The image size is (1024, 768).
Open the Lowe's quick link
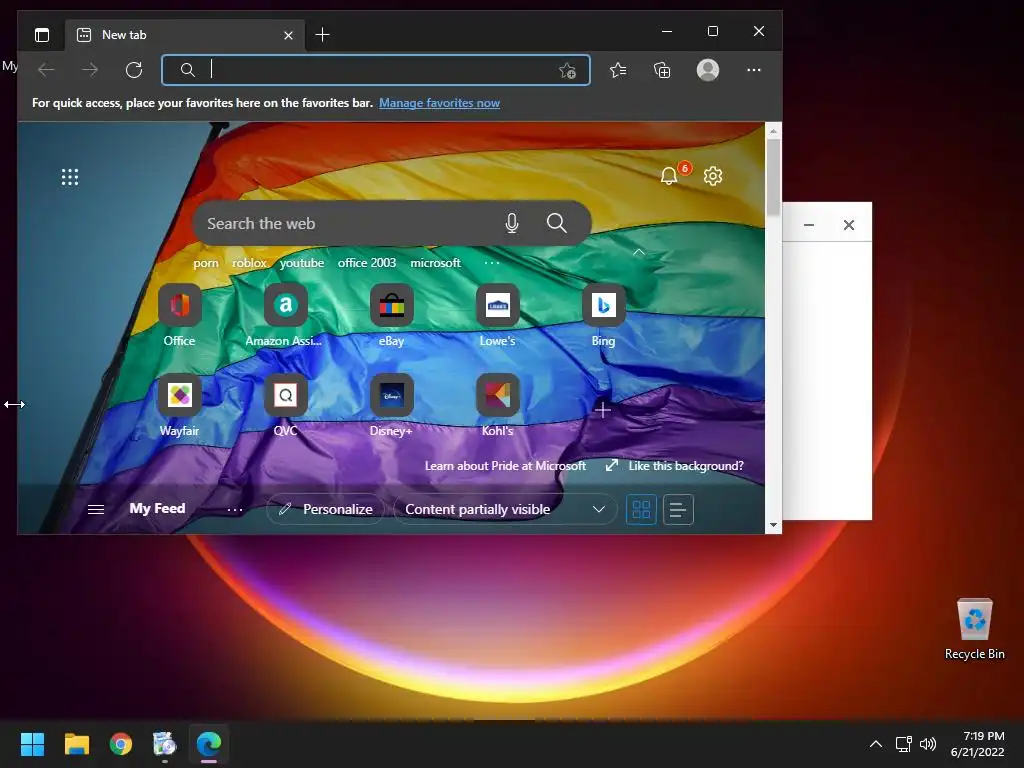point(498,315)
